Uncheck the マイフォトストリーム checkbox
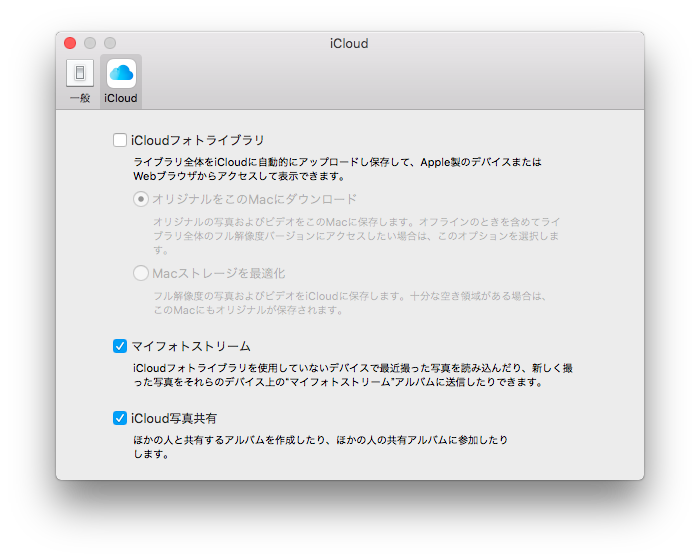The width and height of the screenshot is (700, 560). point(120,346)
